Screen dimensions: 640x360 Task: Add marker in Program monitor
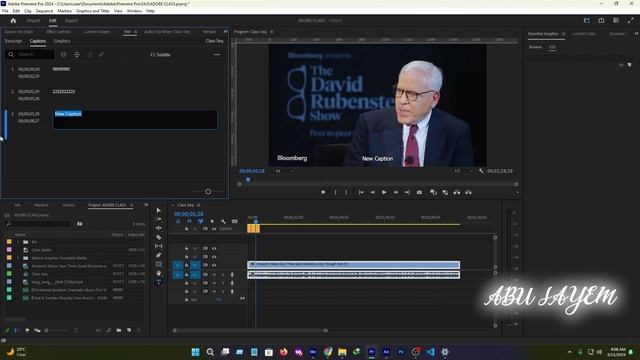point(323,192)
